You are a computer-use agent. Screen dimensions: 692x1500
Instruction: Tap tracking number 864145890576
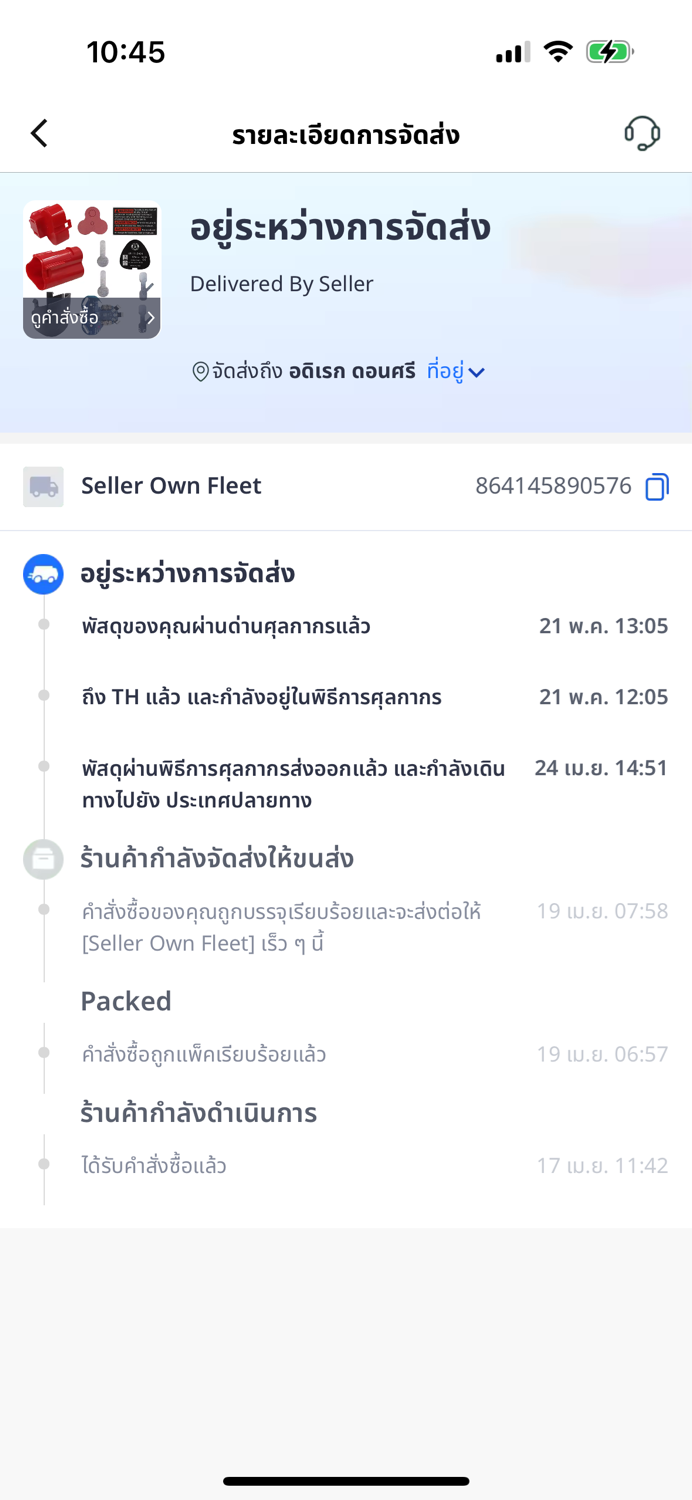click(553, 487)
